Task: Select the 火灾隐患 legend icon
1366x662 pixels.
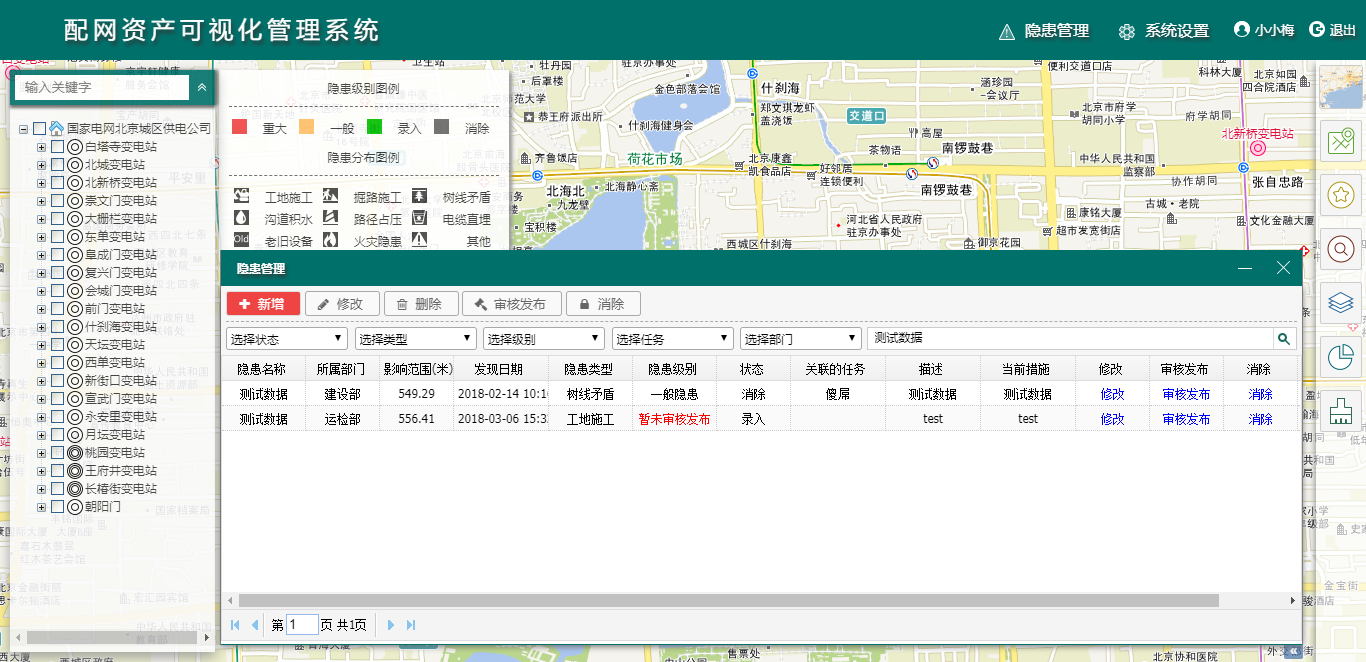Action: [x=331, y=239]
